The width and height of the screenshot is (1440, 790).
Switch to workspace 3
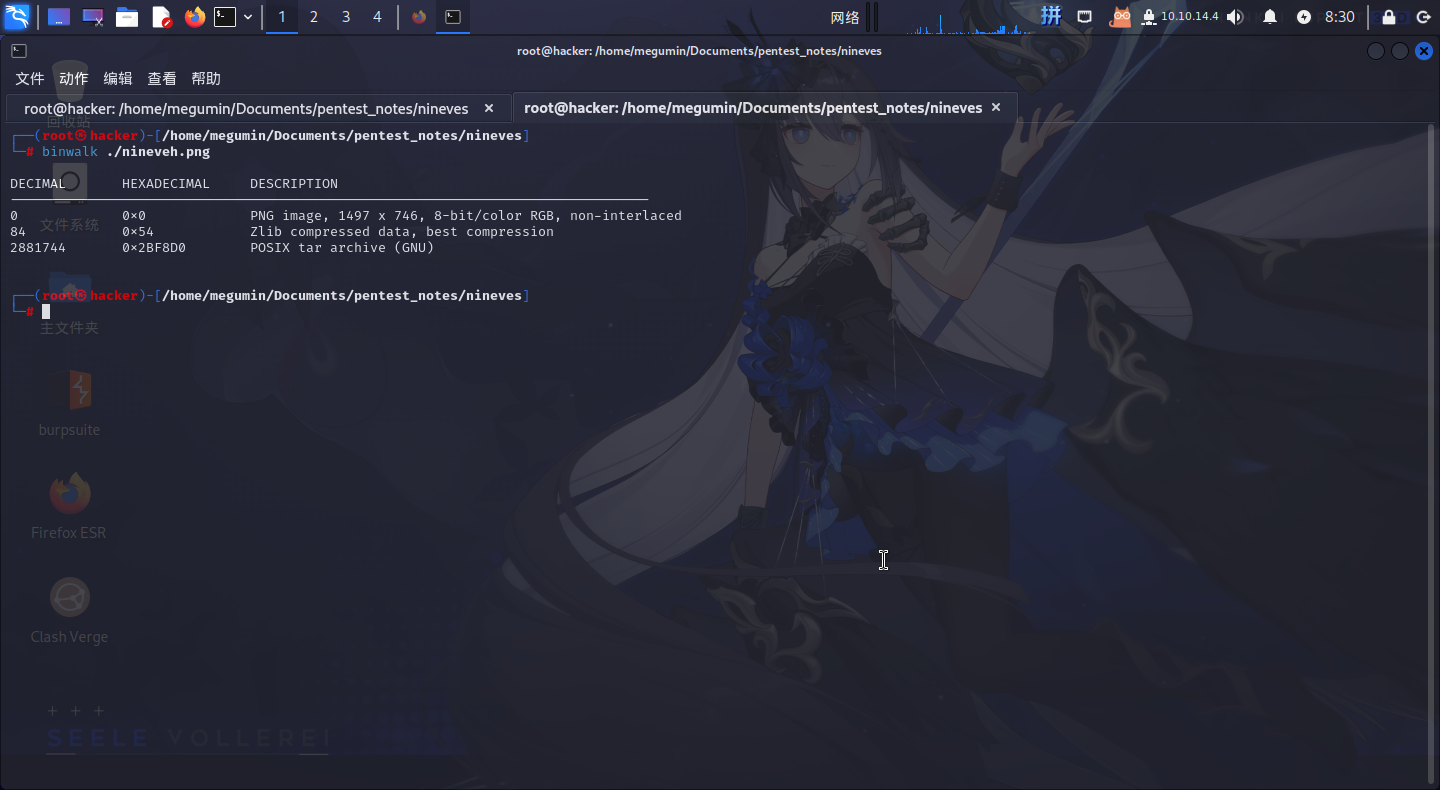click(x=346, y=17)
